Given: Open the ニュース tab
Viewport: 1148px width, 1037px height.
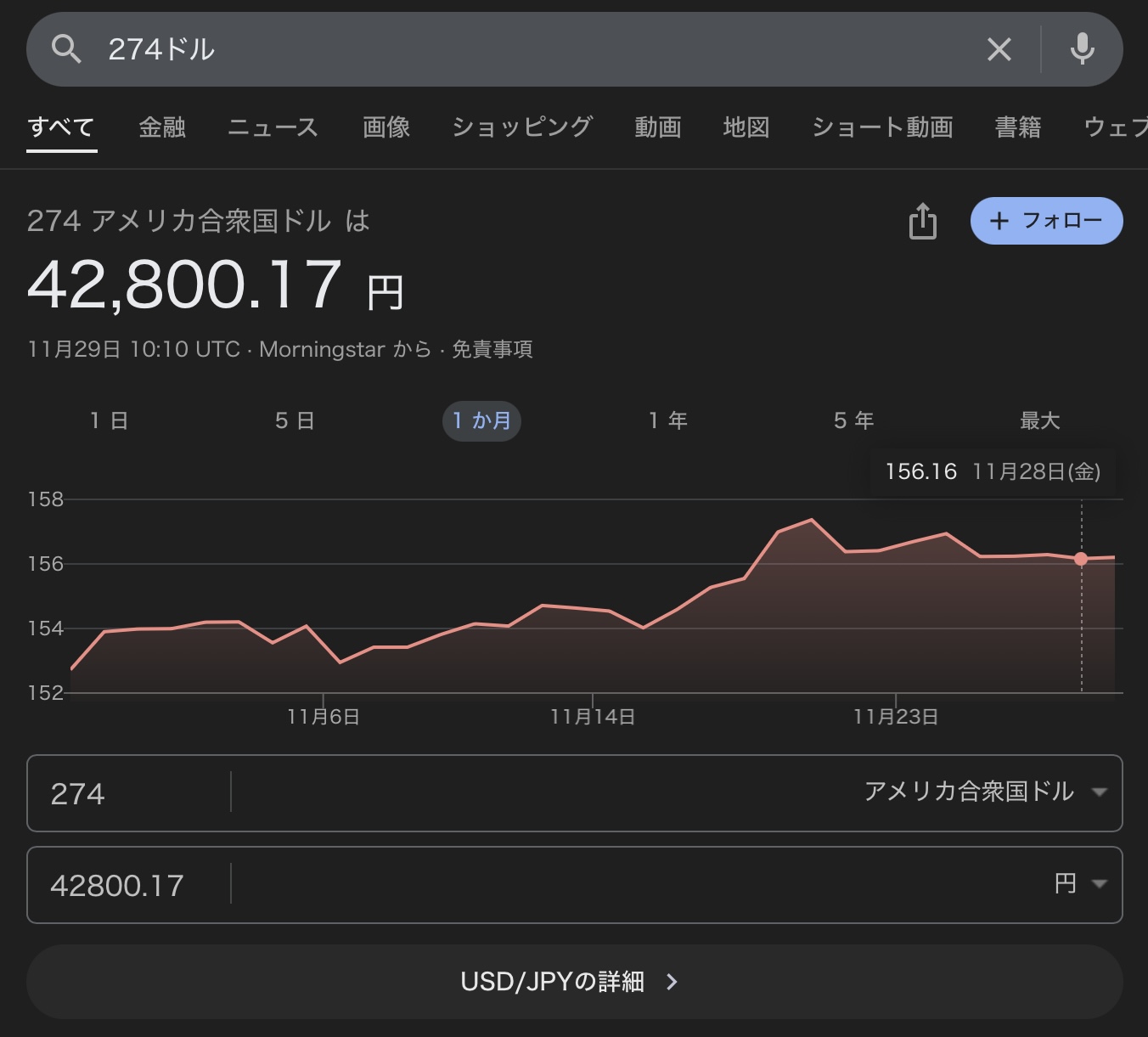Looking at the screenshot, I should point(273,127).
